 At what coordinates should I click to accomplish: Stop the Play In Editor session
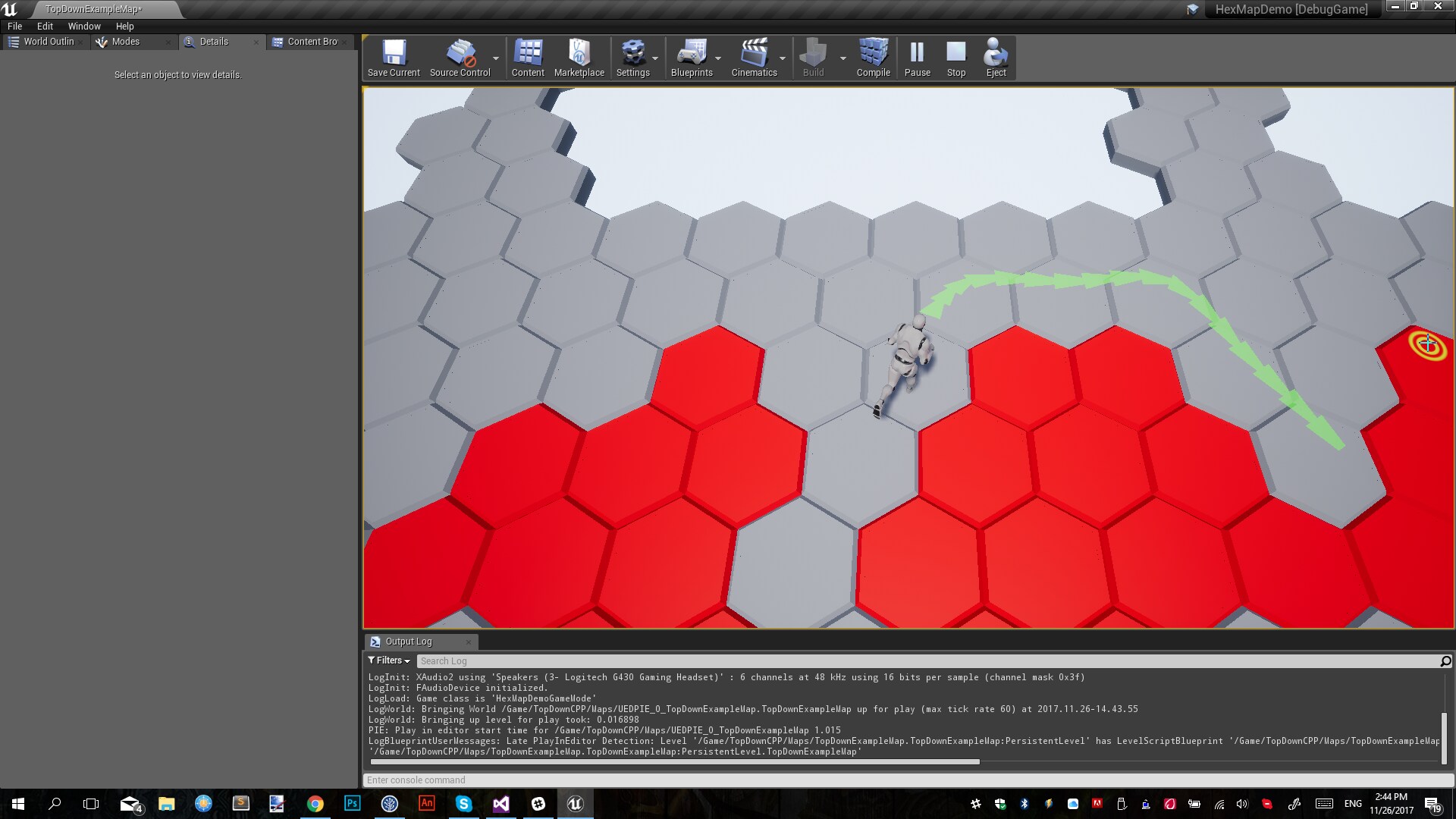click(955, 57)
